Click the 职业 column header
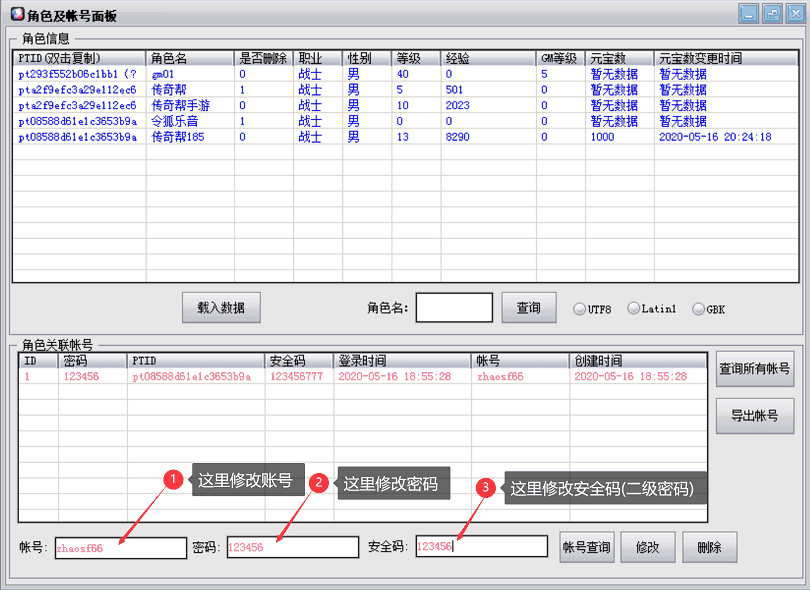 point(318,58)
